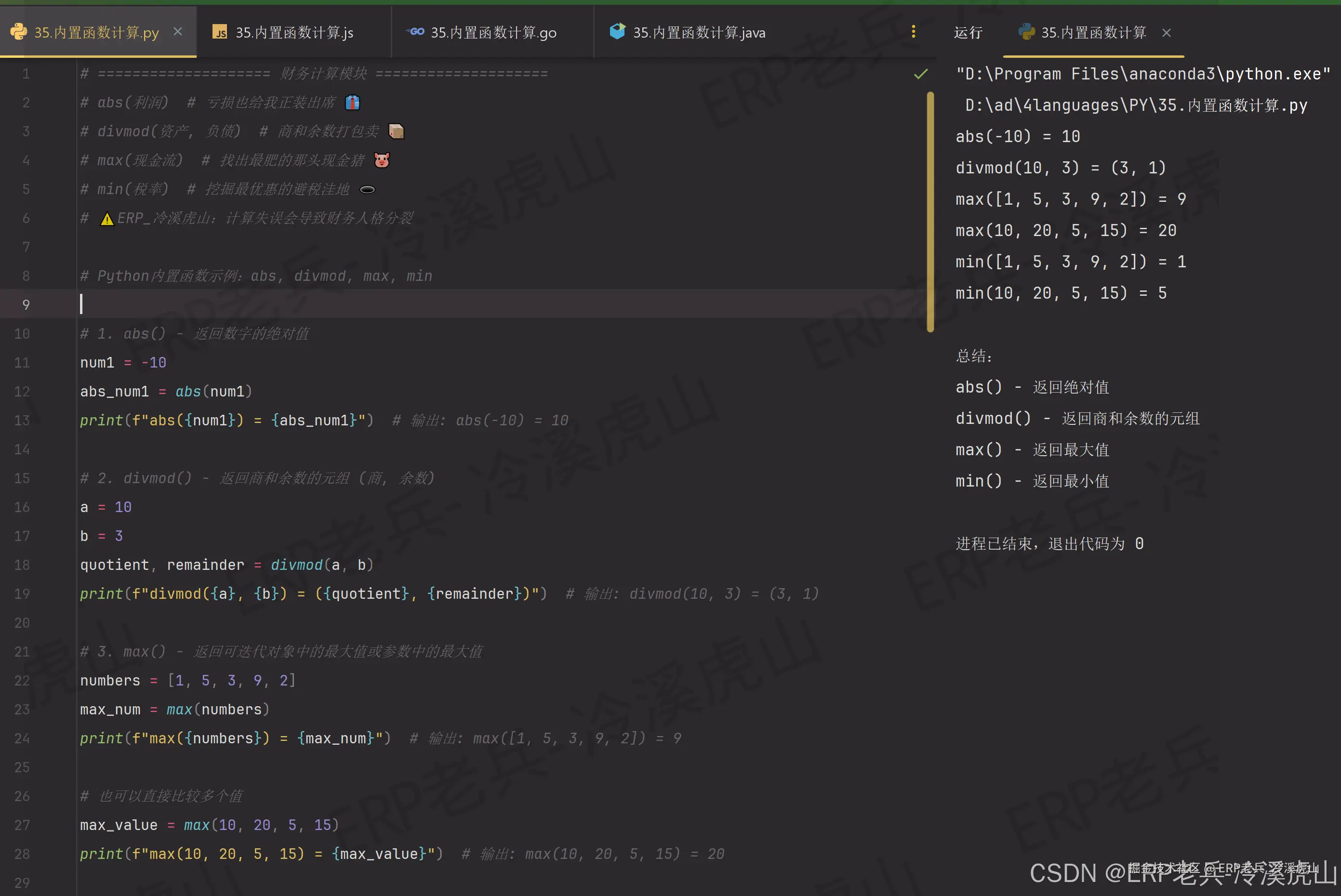Click the 运行 tool window label

pos(968,33)
